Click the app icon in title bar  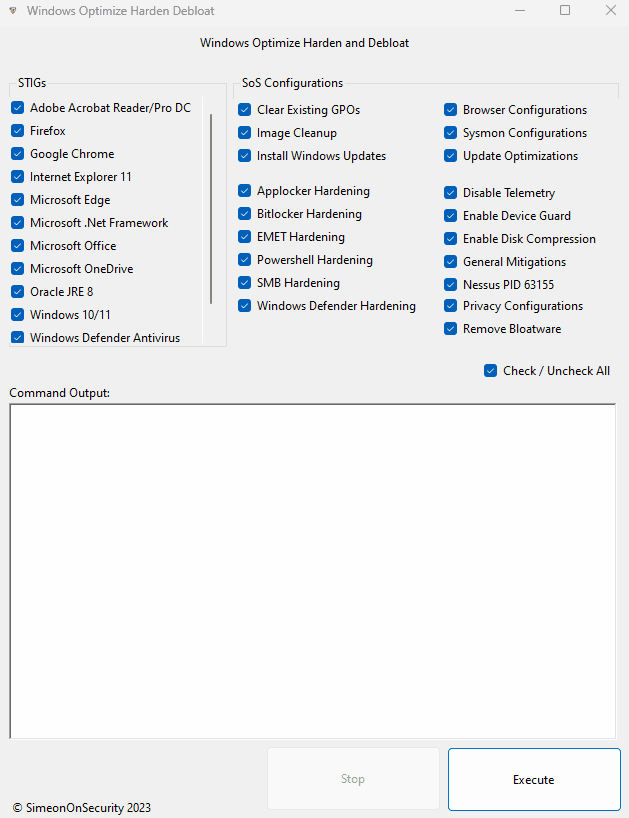[x=13, y=10]
